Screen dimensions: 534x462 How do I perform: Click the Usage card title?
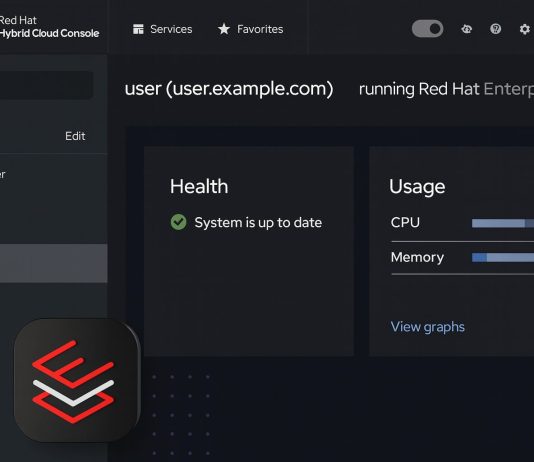pyautogui.click(x=417, y=187)
